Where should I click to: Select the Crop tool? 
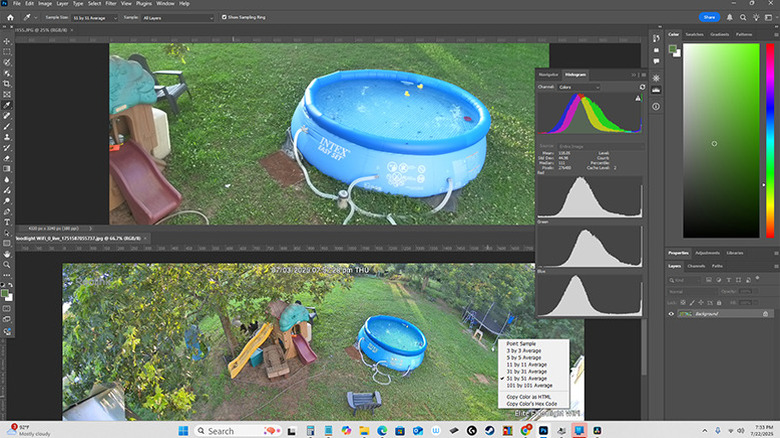click(7, 83)
